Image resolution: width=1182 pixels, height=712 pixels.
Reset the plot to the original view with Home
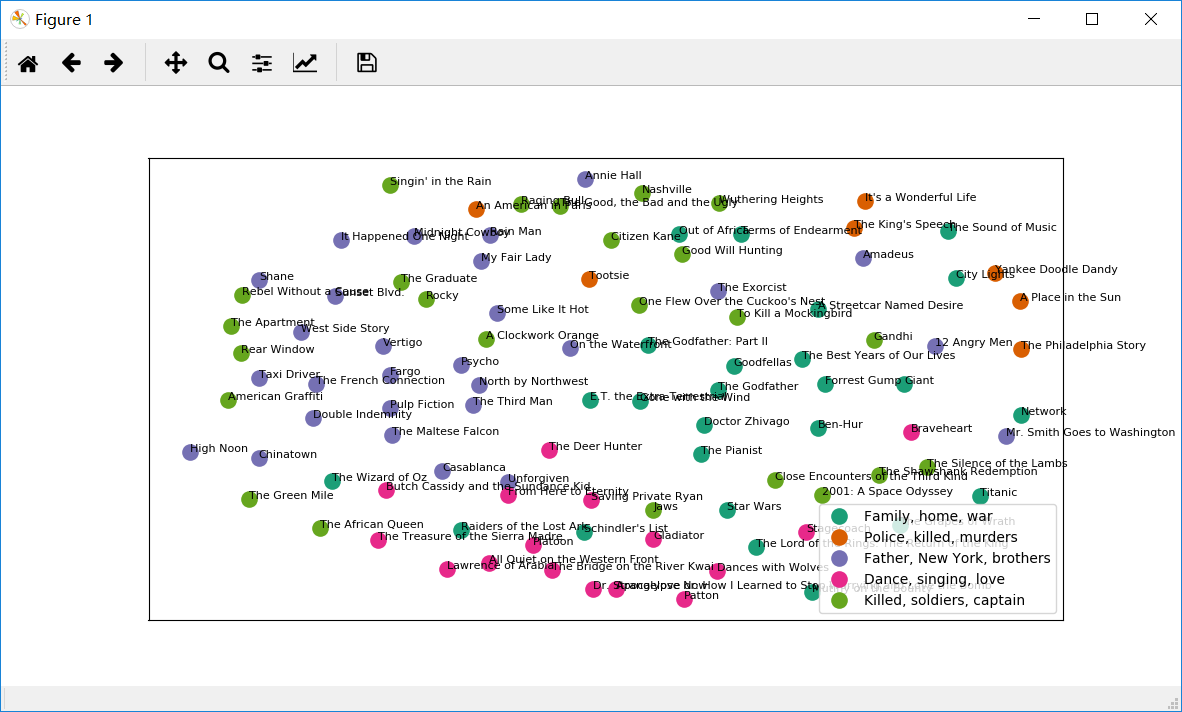(28, 63)
